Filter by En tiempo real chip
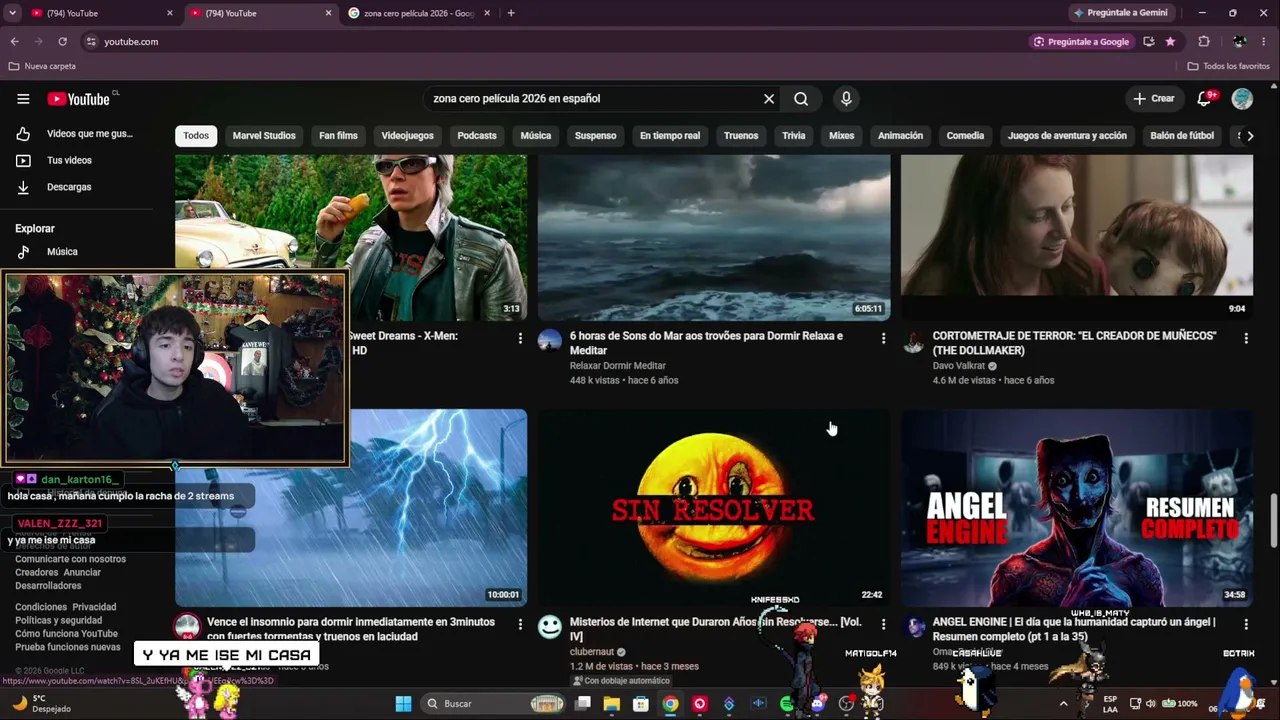Screen dimensions: 1280x720 click(x=670, y=136)
